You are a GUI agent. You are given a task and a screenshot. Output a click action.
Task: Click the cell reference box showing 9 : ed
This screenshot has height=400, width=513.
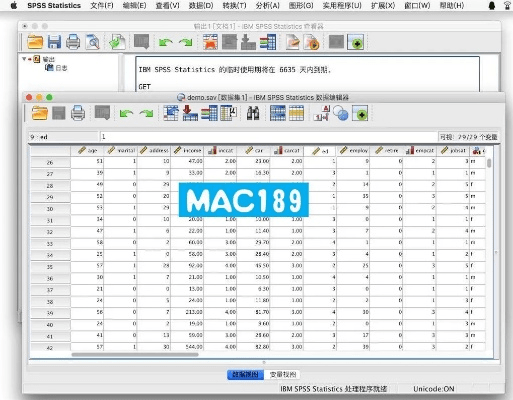pyautogui.click(x=63, y=137)
